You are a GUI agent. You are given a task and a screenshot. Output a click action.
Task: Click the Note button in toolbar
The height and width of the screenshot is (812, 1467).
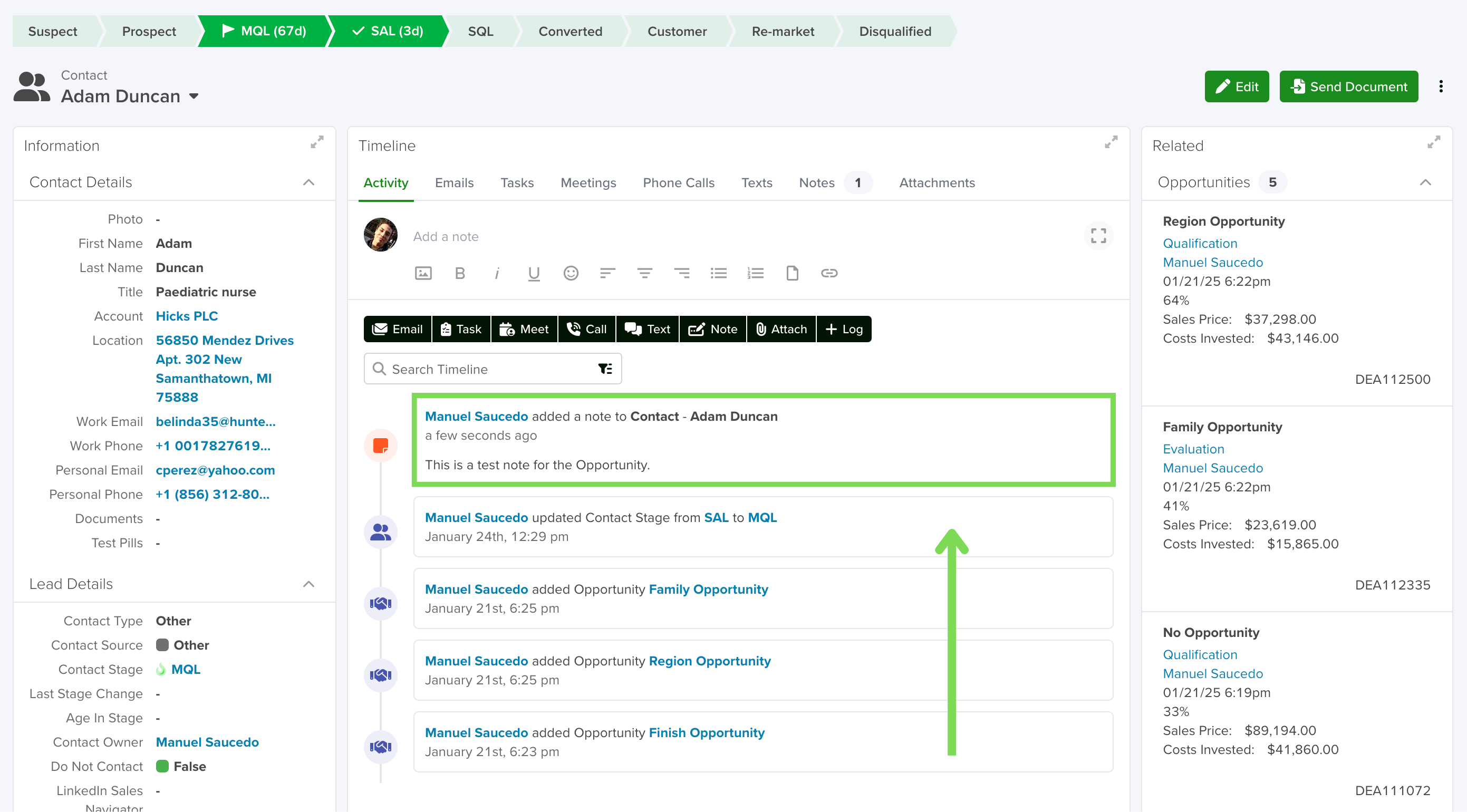(x=713, y=329)
